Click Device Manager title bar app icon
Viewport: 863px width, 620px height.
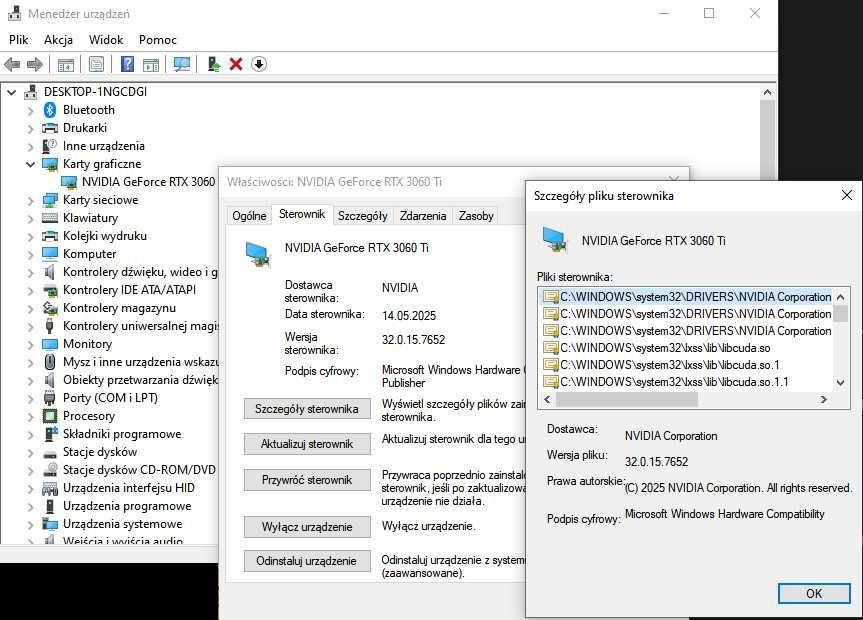14,13
